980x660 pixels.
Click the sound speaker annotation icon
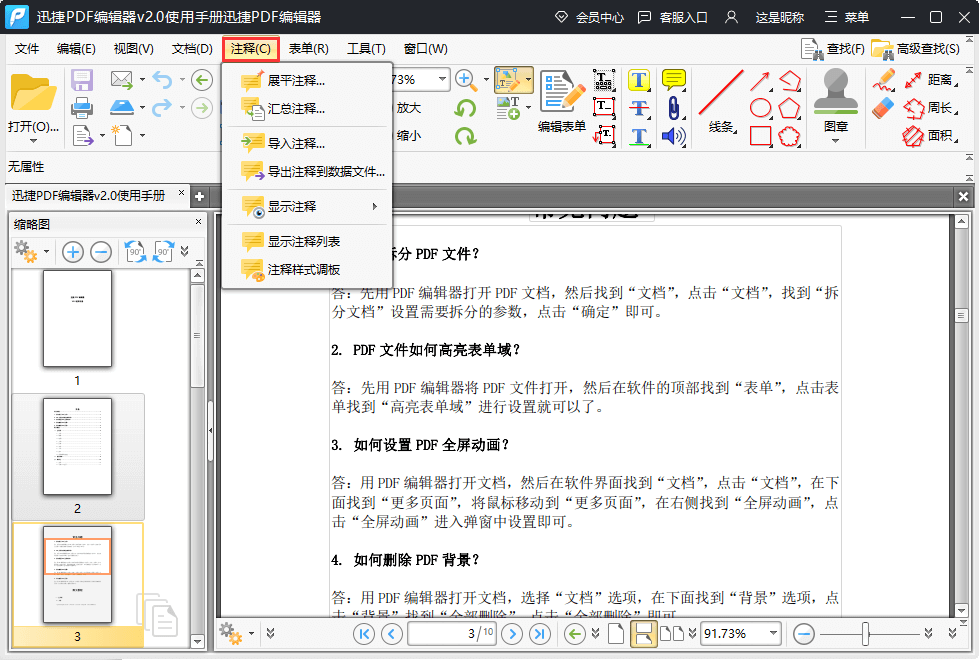674,136
